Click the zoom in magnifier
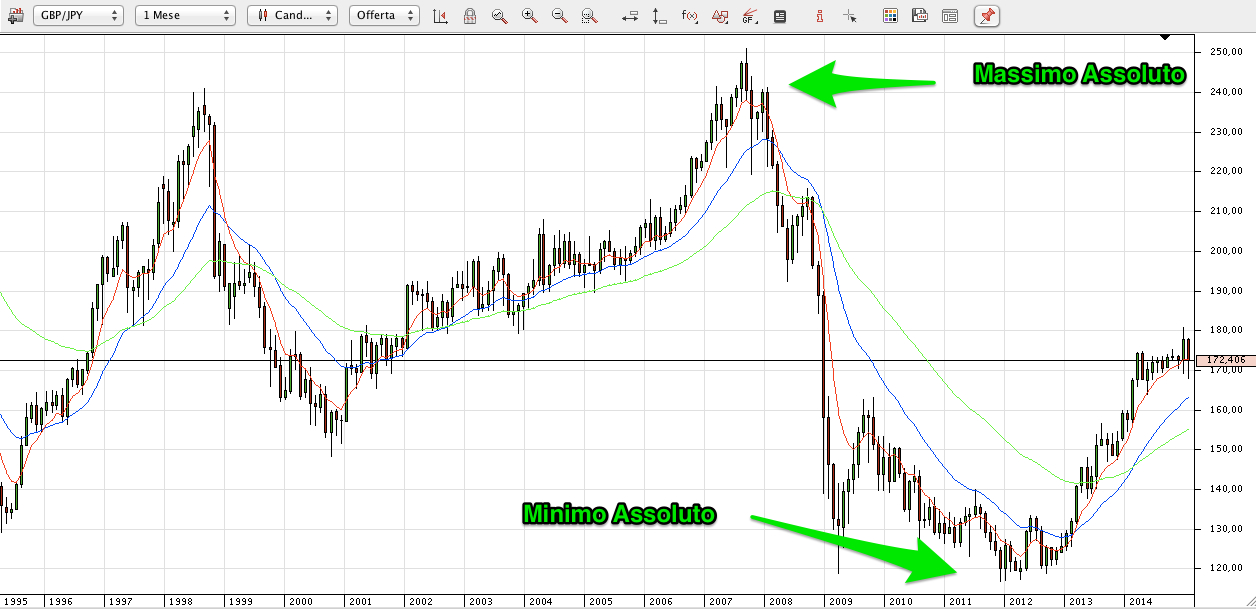The image size is (1256, 609). [x=530, y=15]
